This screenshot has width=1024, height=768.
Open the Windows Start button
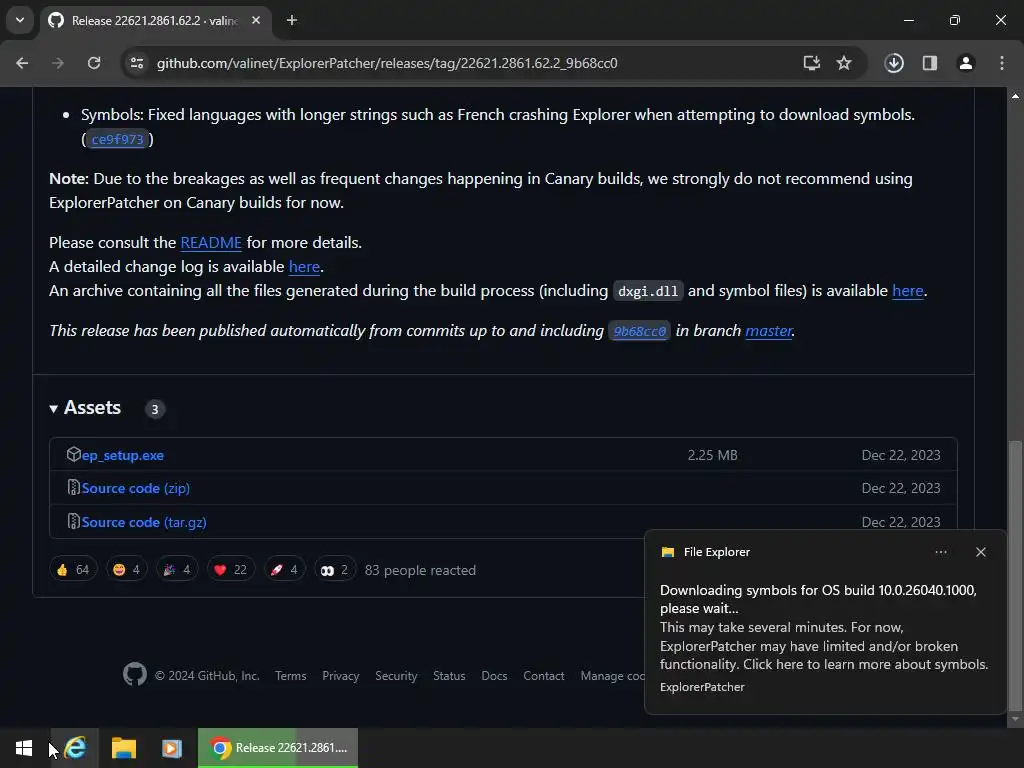pyautogui.click(x=24, y=748)
